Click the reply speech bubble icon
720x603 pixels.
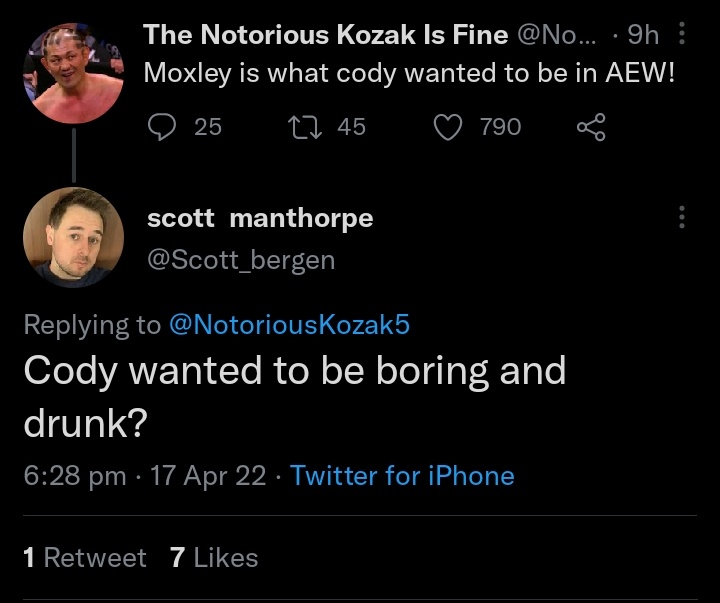coord(162,127)
